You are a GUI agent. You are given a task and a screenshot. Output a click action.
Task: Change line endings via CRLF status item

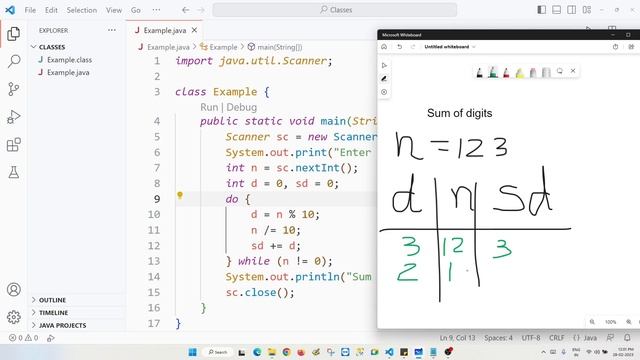point(557,338)
